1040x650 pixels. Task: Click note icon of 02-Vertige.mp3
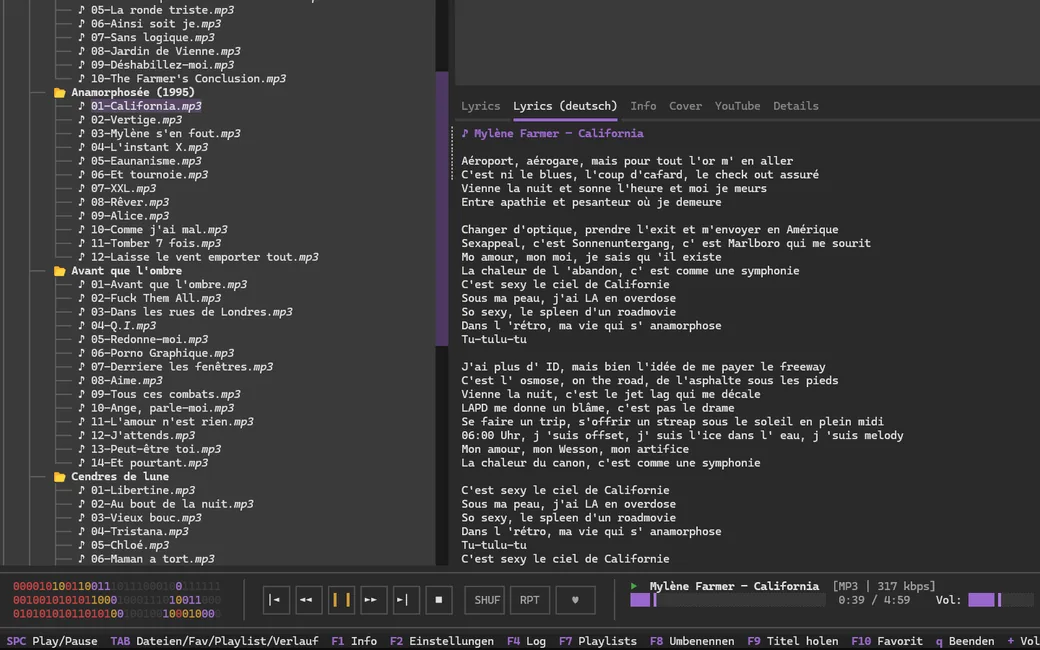point(82,120)
